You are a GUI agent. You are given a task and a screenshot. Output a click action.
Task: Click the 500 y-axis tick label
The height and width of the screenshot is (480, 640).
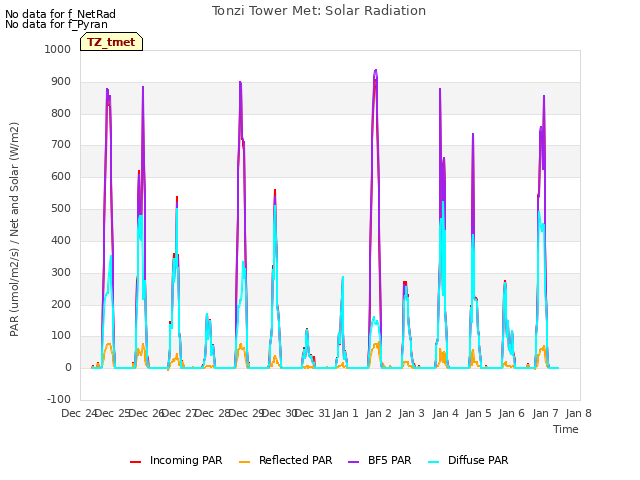61,209
